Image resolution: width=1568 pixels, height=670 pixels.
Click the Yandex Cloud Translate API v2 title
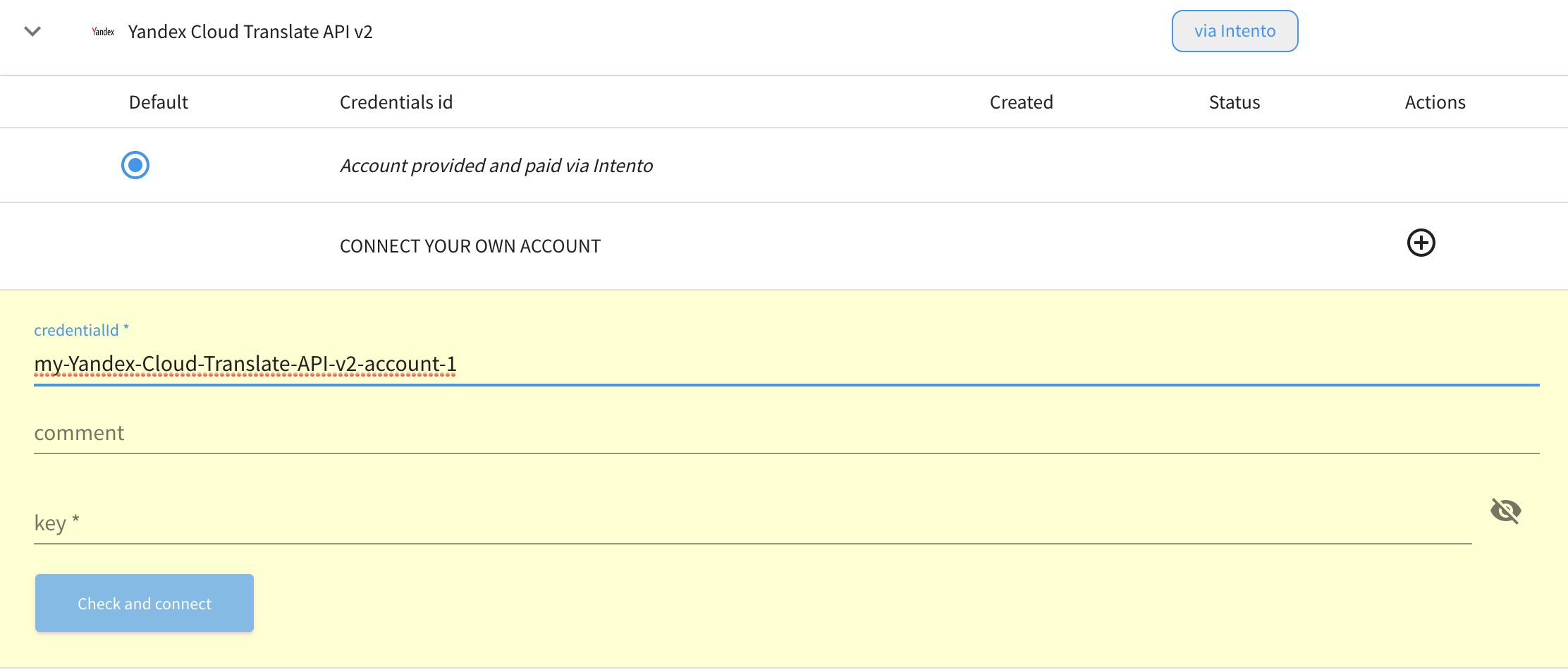click(250, 32)
